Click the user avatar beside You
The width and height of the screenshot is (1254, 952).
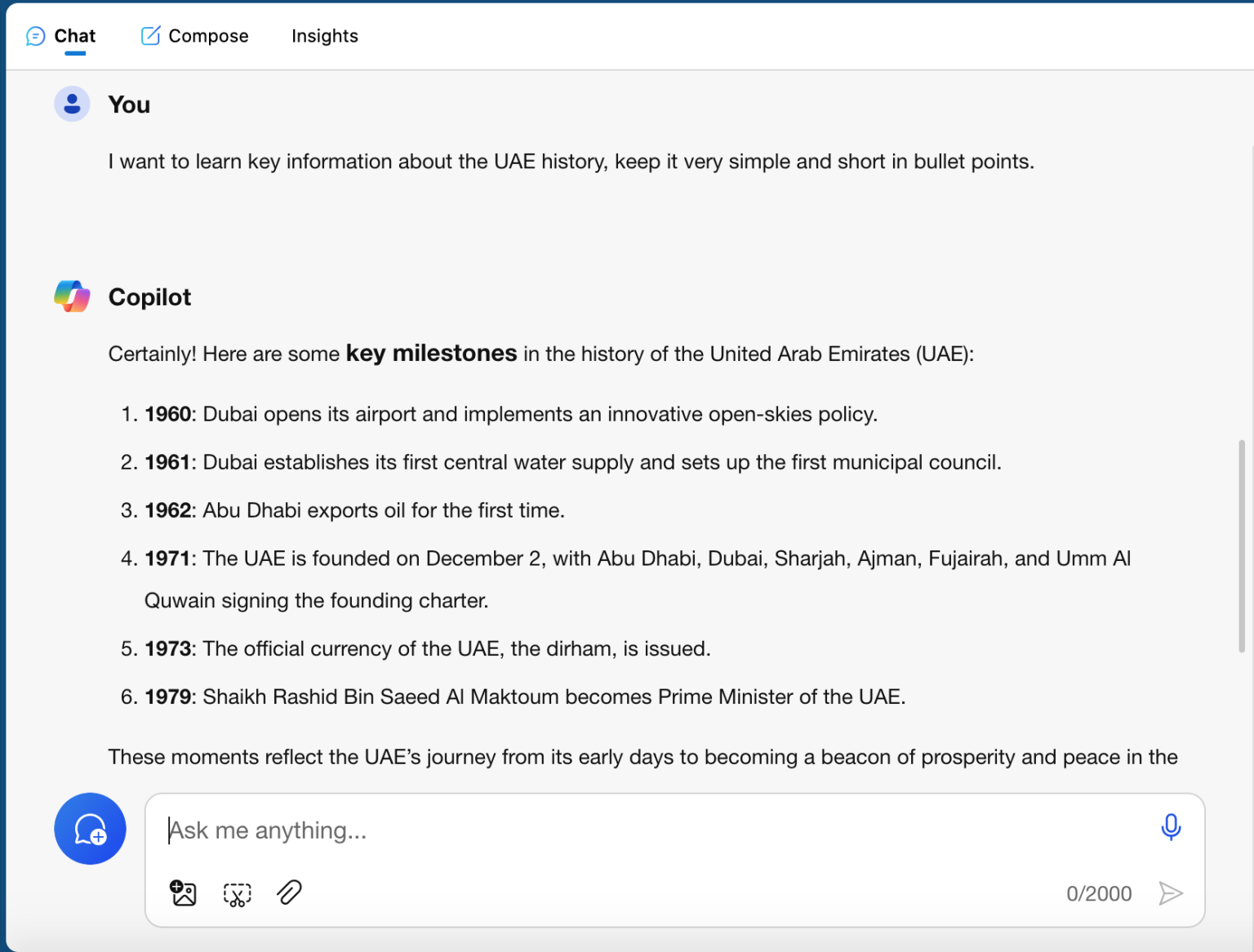72,105
